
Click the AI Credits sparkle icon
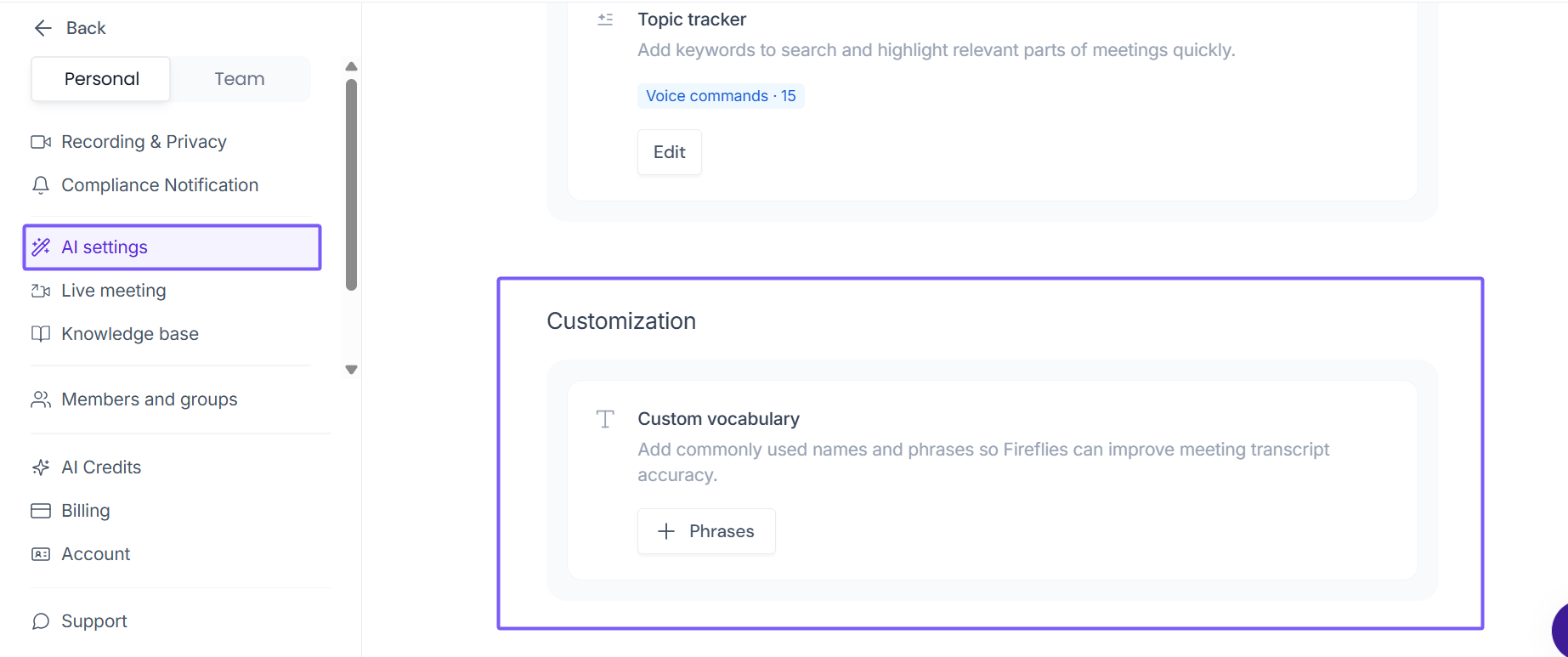[41, 467]
